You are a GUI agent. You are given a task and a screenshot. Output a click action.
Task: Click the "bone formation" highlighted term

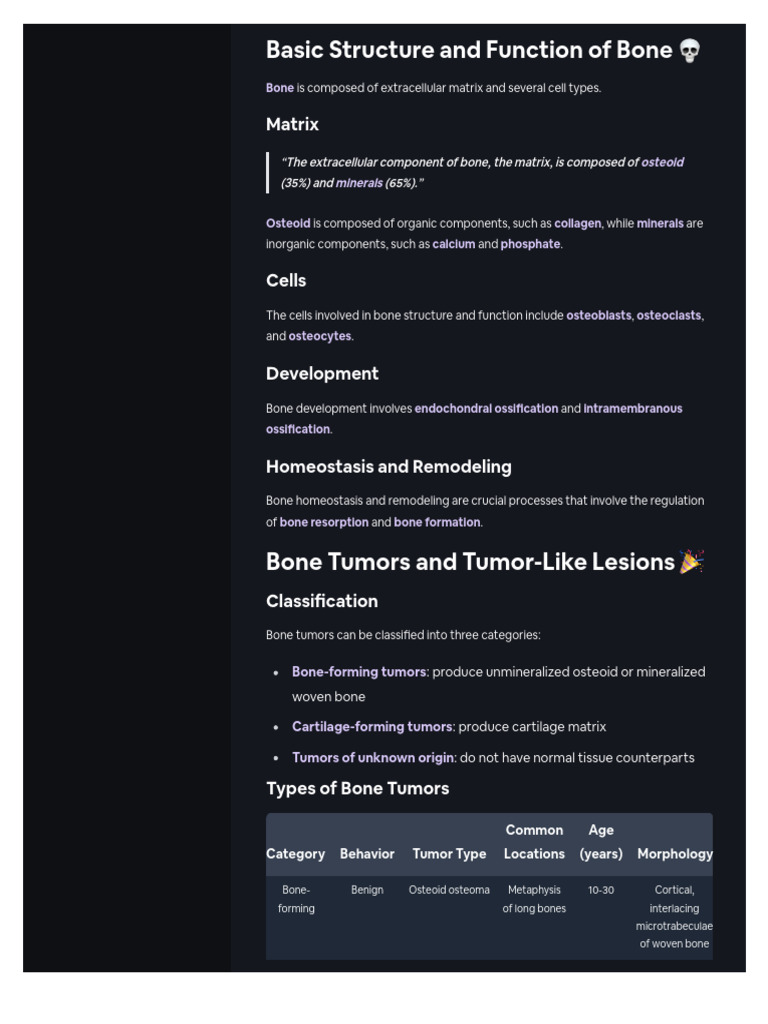pos(437,522)
